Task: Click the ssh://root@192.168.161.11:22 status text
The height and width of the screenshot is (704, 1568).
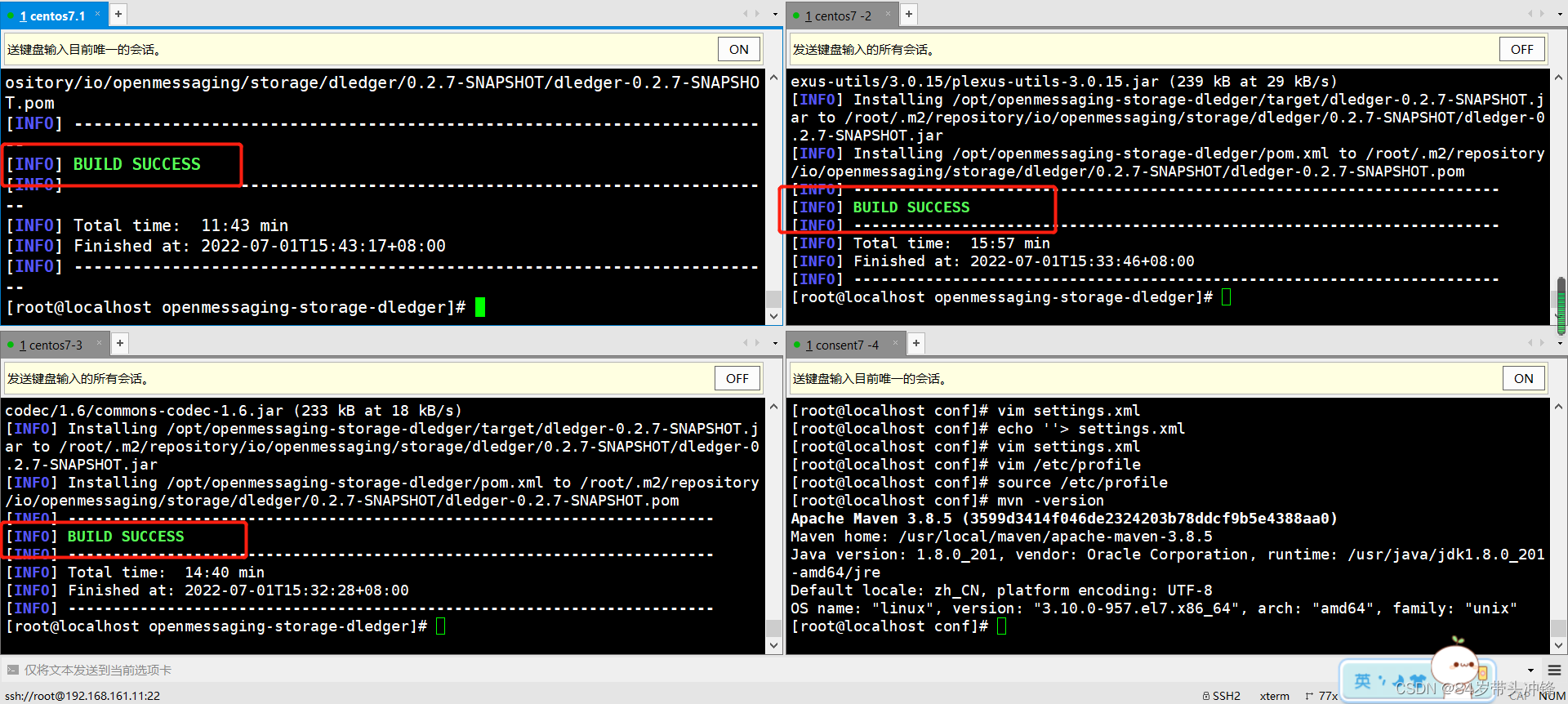Action: [x=82, y=696]
